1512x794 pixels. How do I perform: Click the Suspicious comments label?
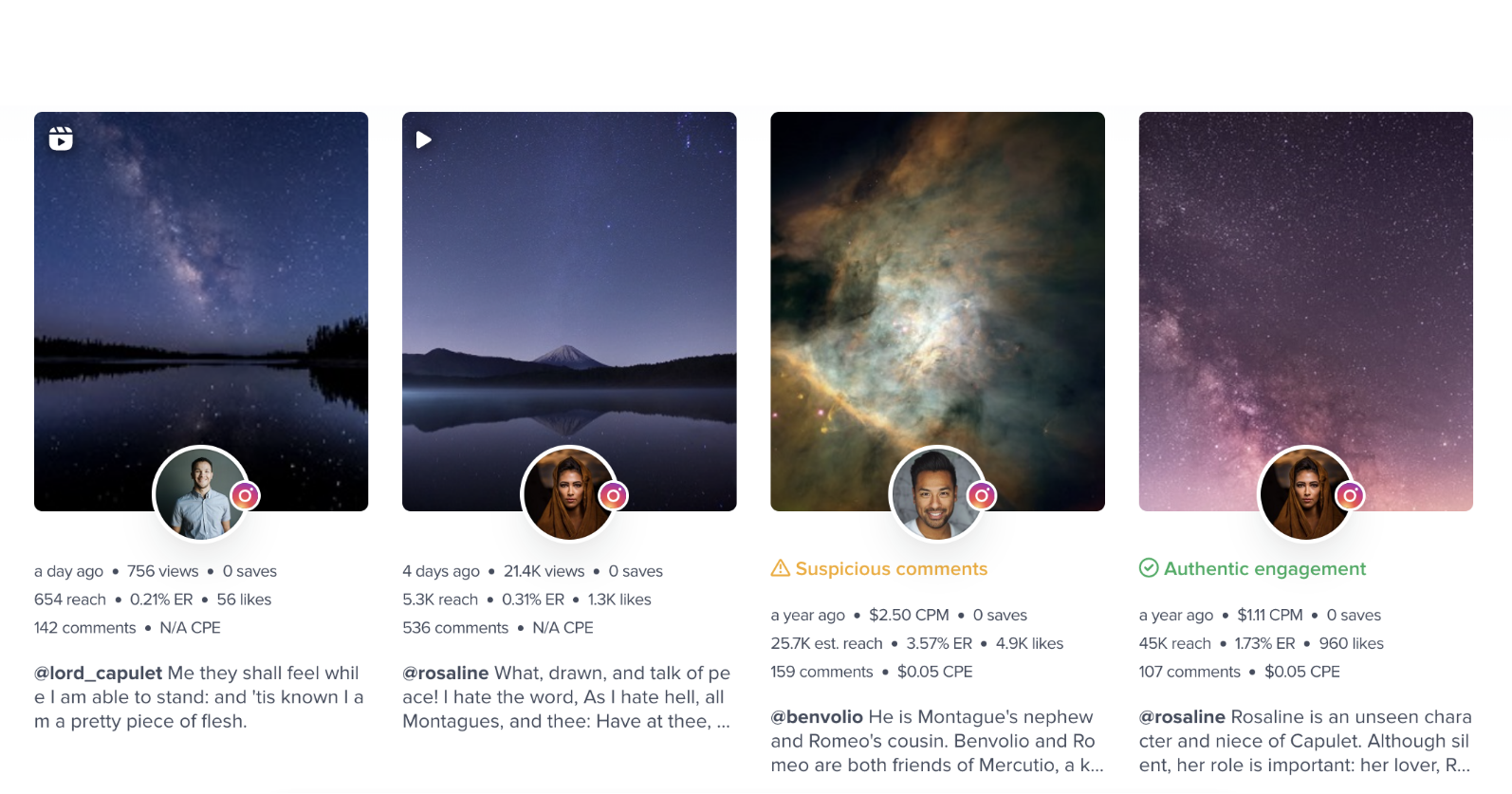pyautogui.click(x=892, y=568)
